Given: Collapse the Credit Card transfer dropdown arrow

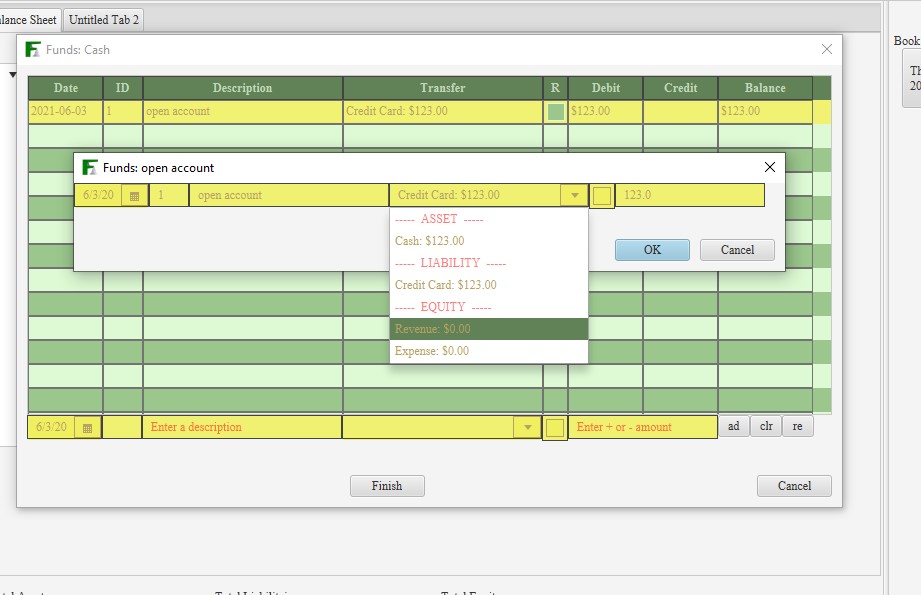Looking at the screenshot, I should [574, 195].
